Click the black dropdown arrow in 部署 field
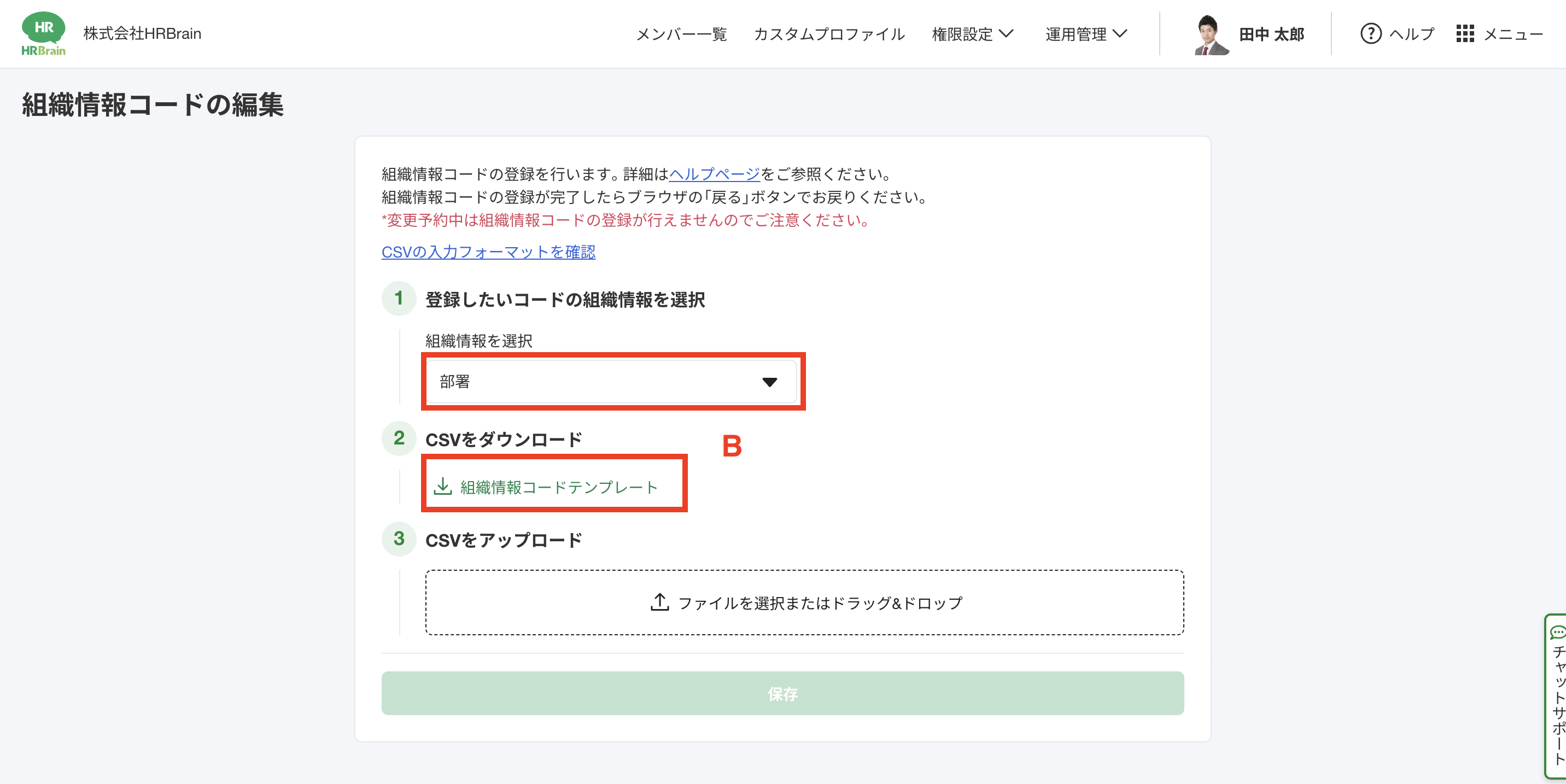 pyautogui.click(x=770, y=382)
